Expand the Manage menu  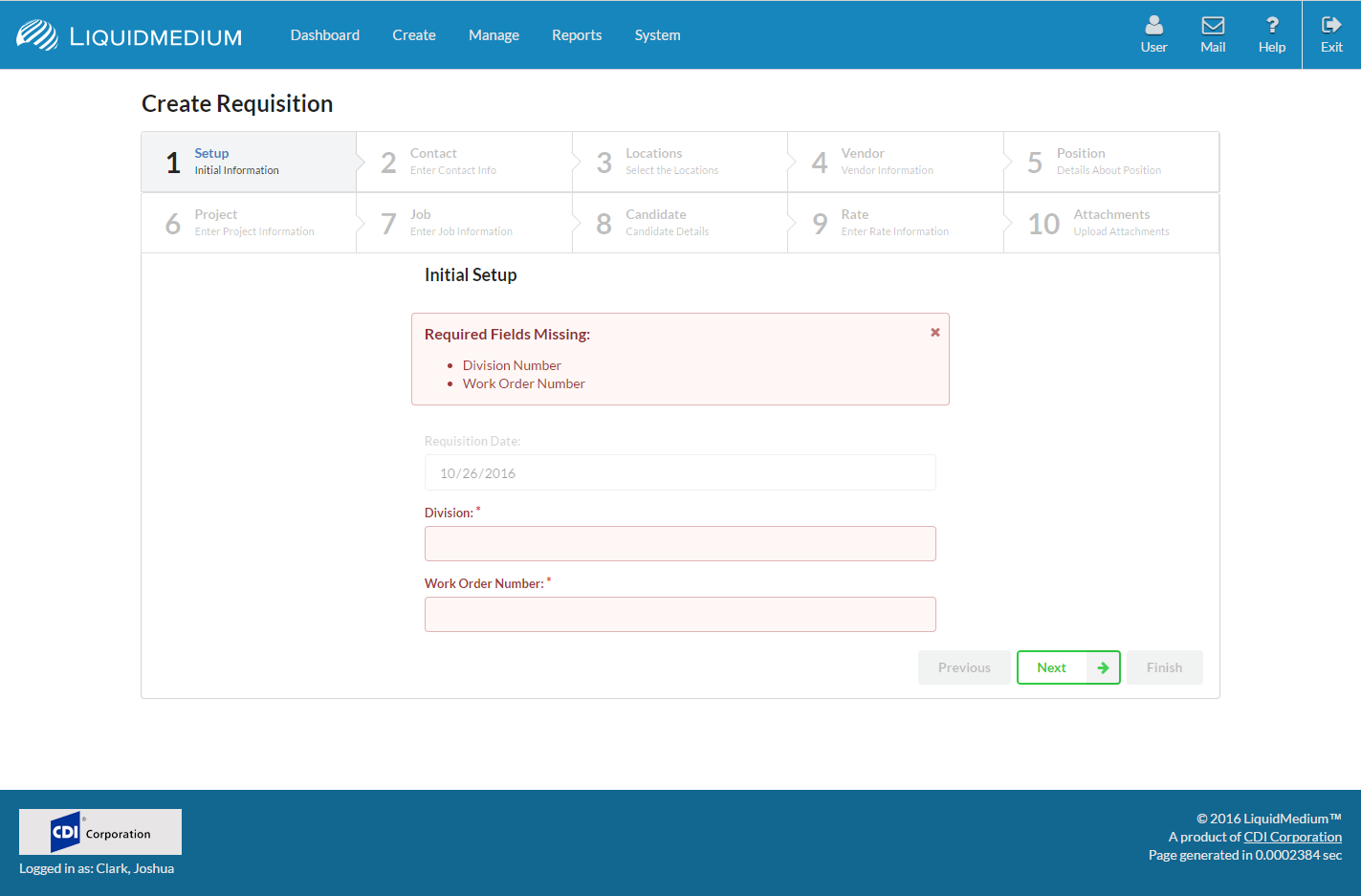[494, 35]
